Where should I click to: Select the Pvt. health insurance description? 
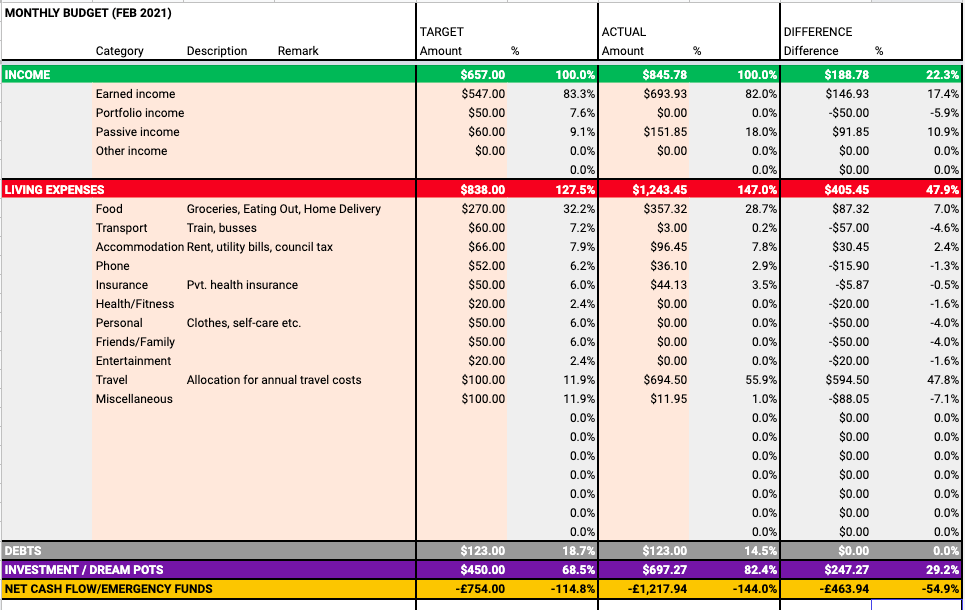(242, 285)
